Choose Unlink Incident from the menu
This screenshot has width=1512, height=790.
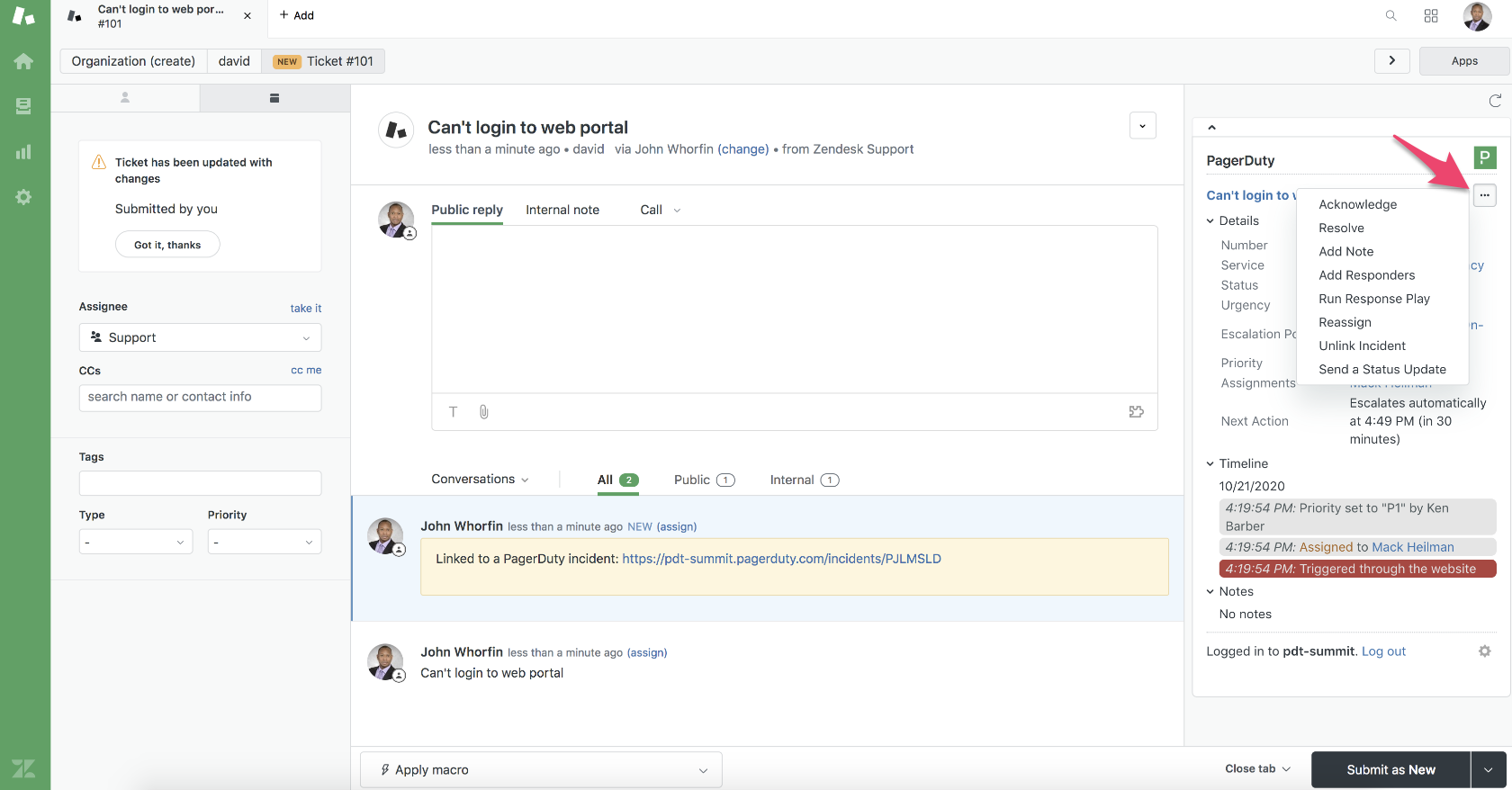pos(1362,346)
